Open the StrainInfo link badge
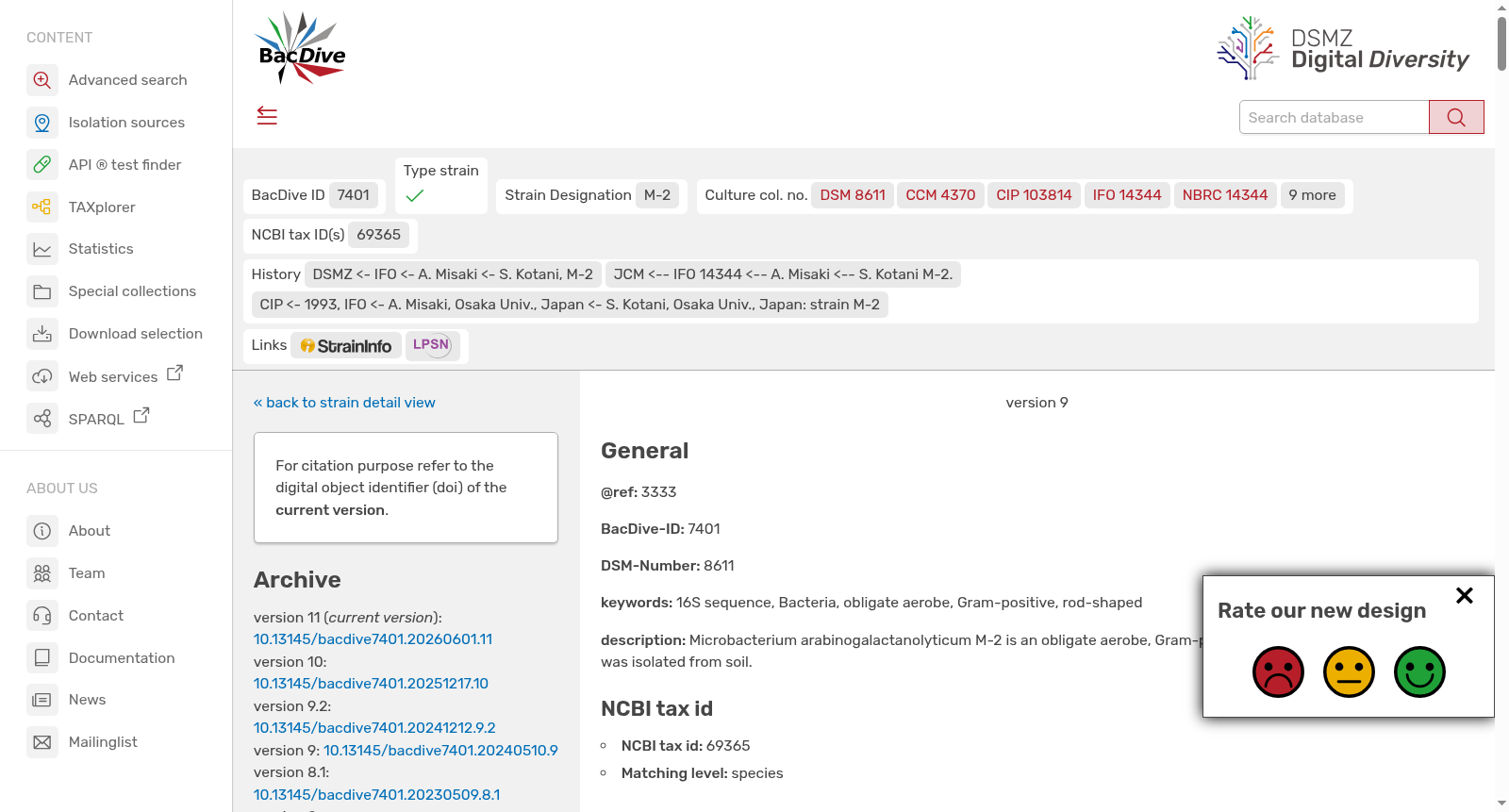Viewport: 1509px width, 812px height. coord(346,346)
